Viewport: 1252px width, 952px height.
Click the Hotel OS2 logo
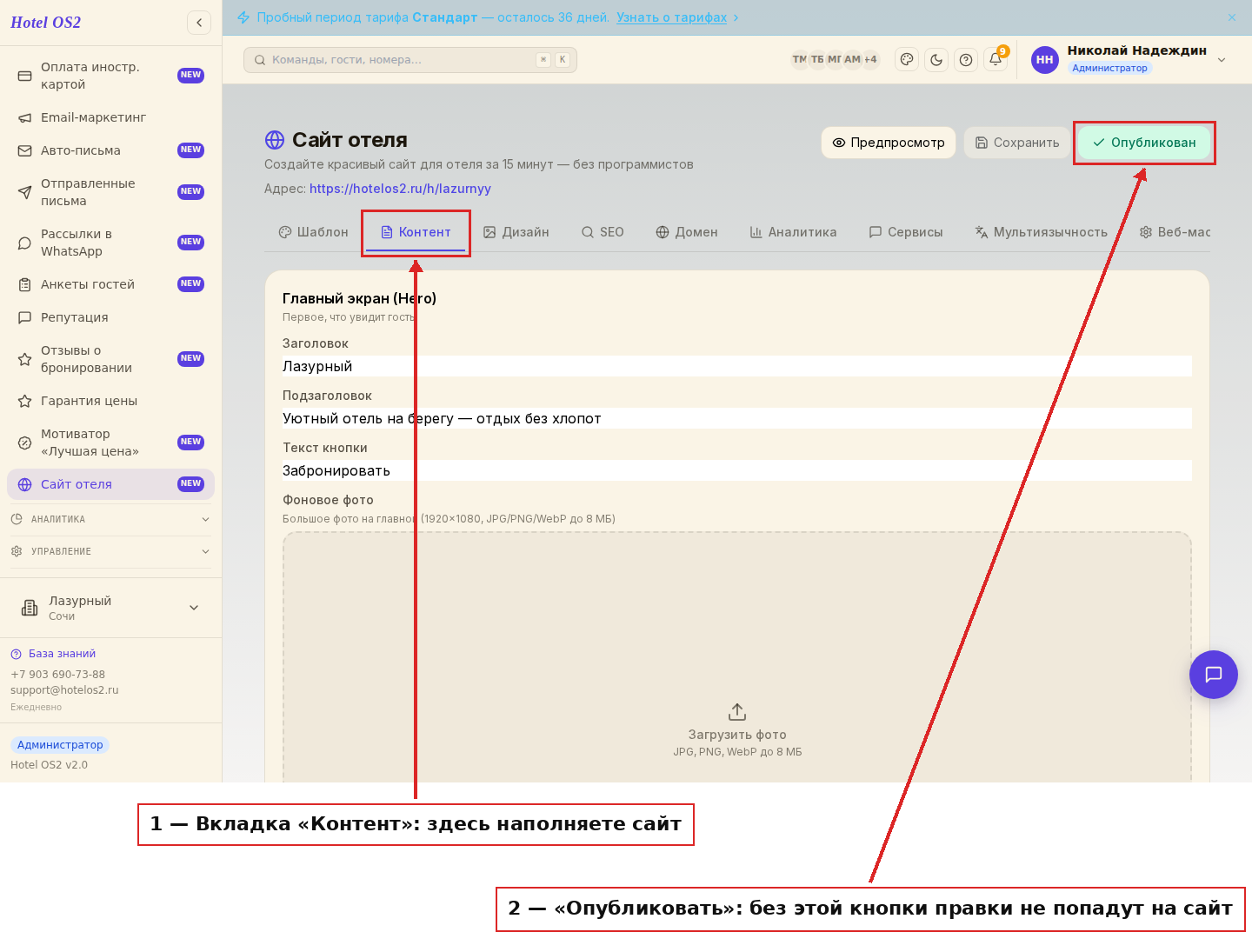pos(45,23)
